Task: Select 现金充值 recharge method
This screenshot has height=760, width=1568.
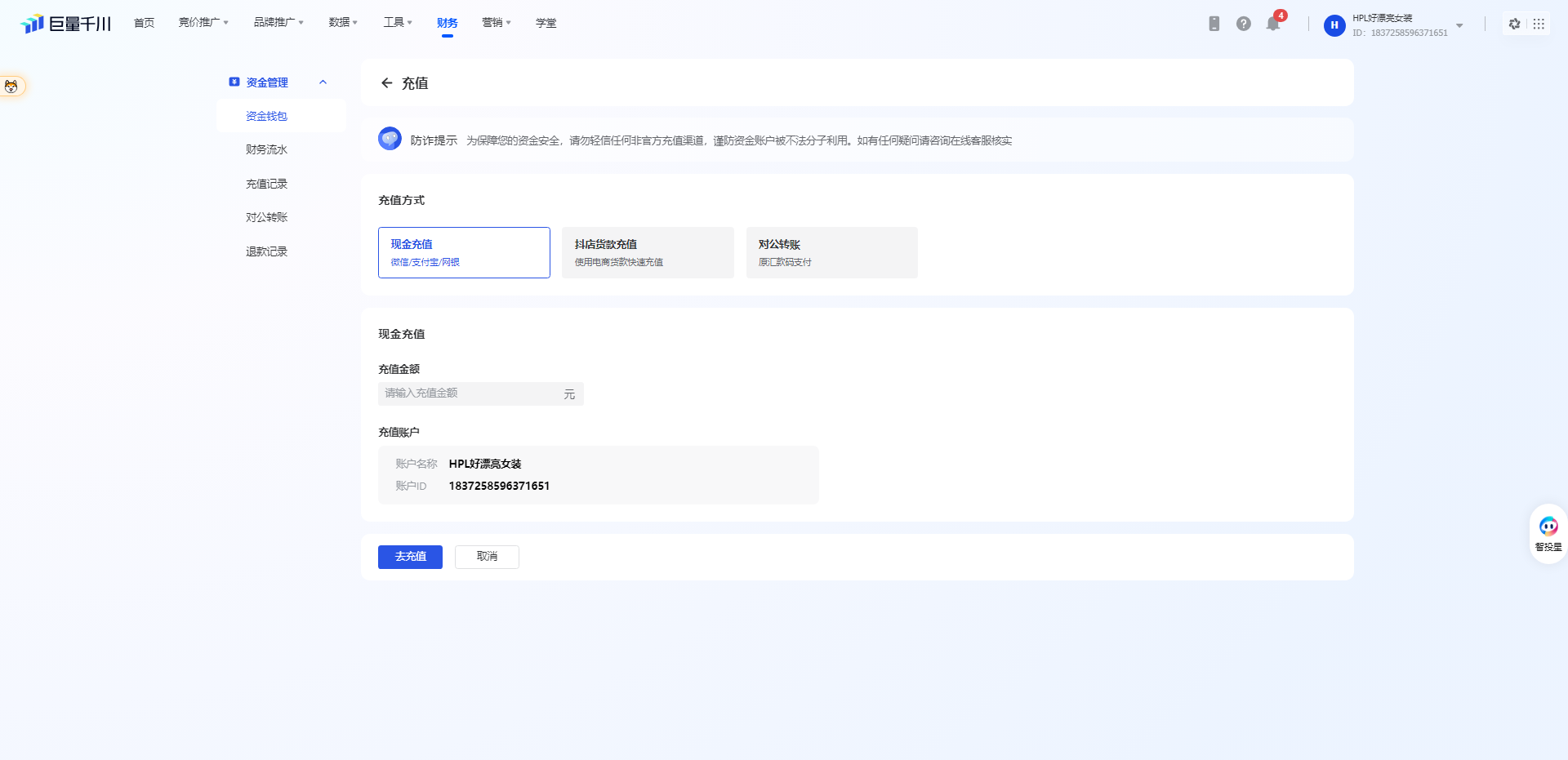Action: coord(464,252)
